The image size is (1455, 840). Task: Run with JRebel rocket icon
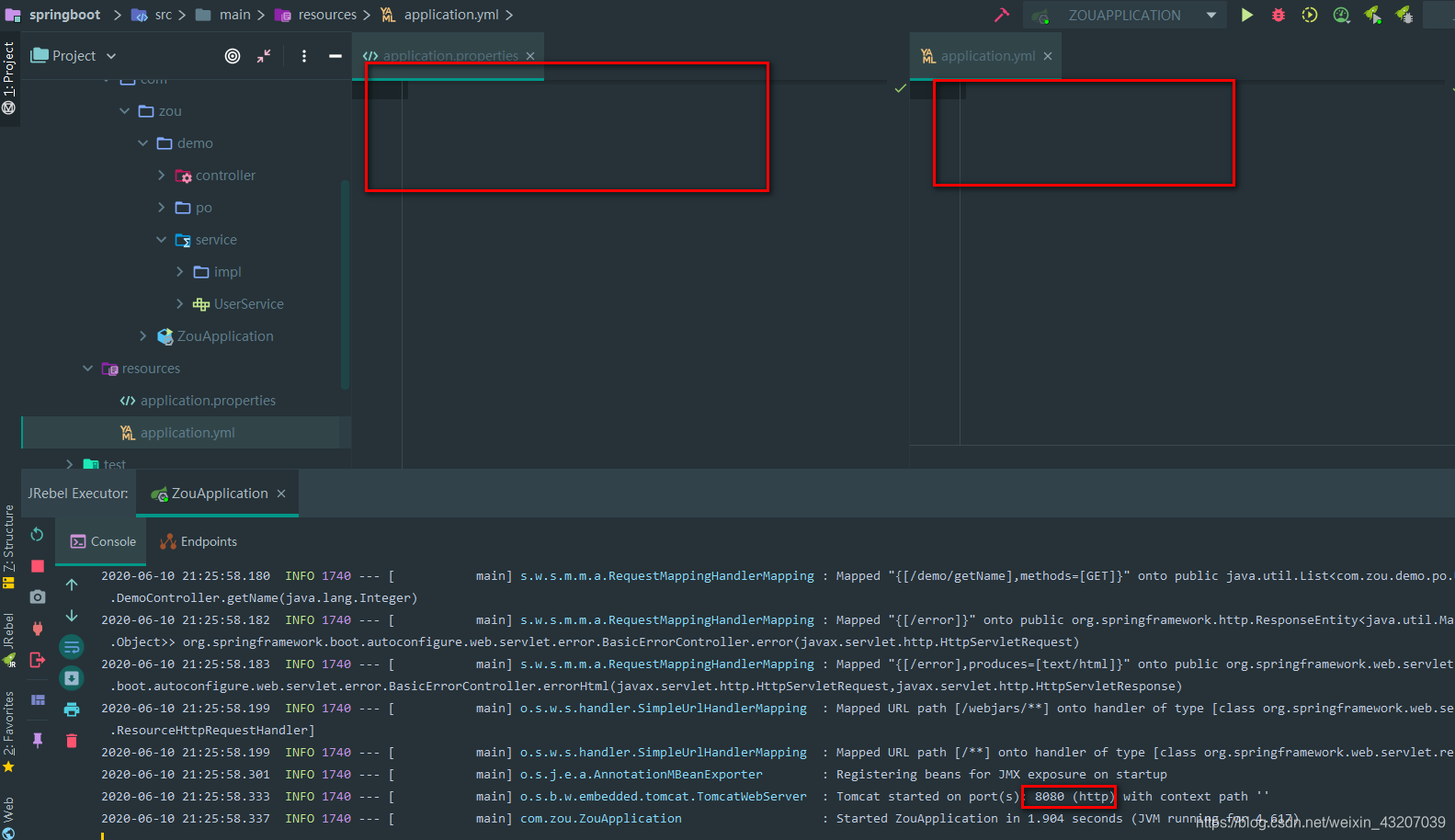1372,15
